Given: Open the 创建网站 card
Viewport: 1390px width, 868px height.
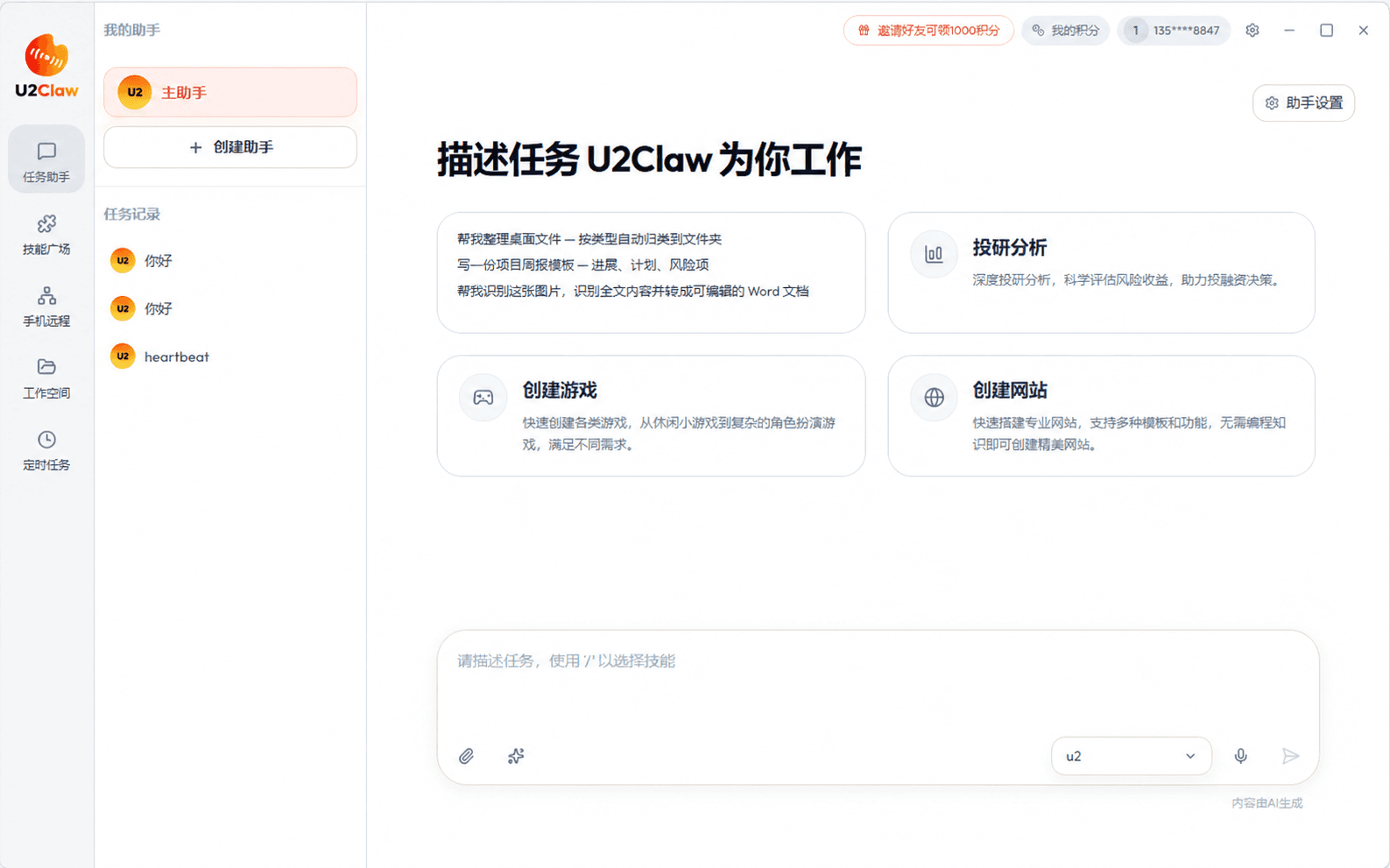Looking at the screenshot, I should 1101,415.
